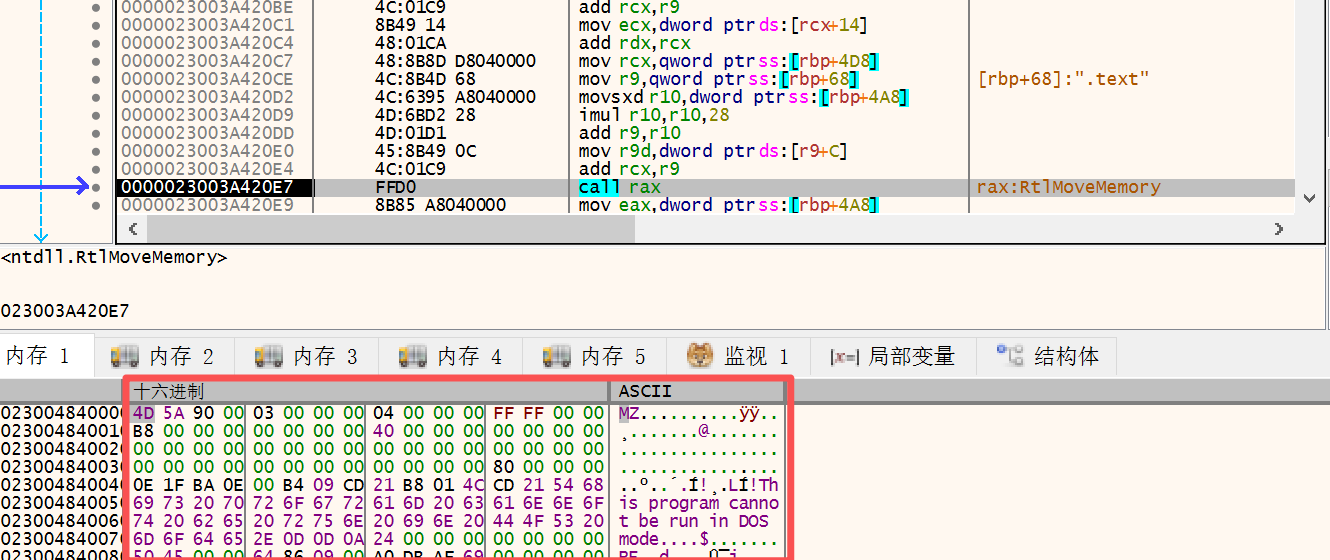Screen dimensions: 1330x560
Task: Open the 监视 1 watch icon
Action: (700, 356)
